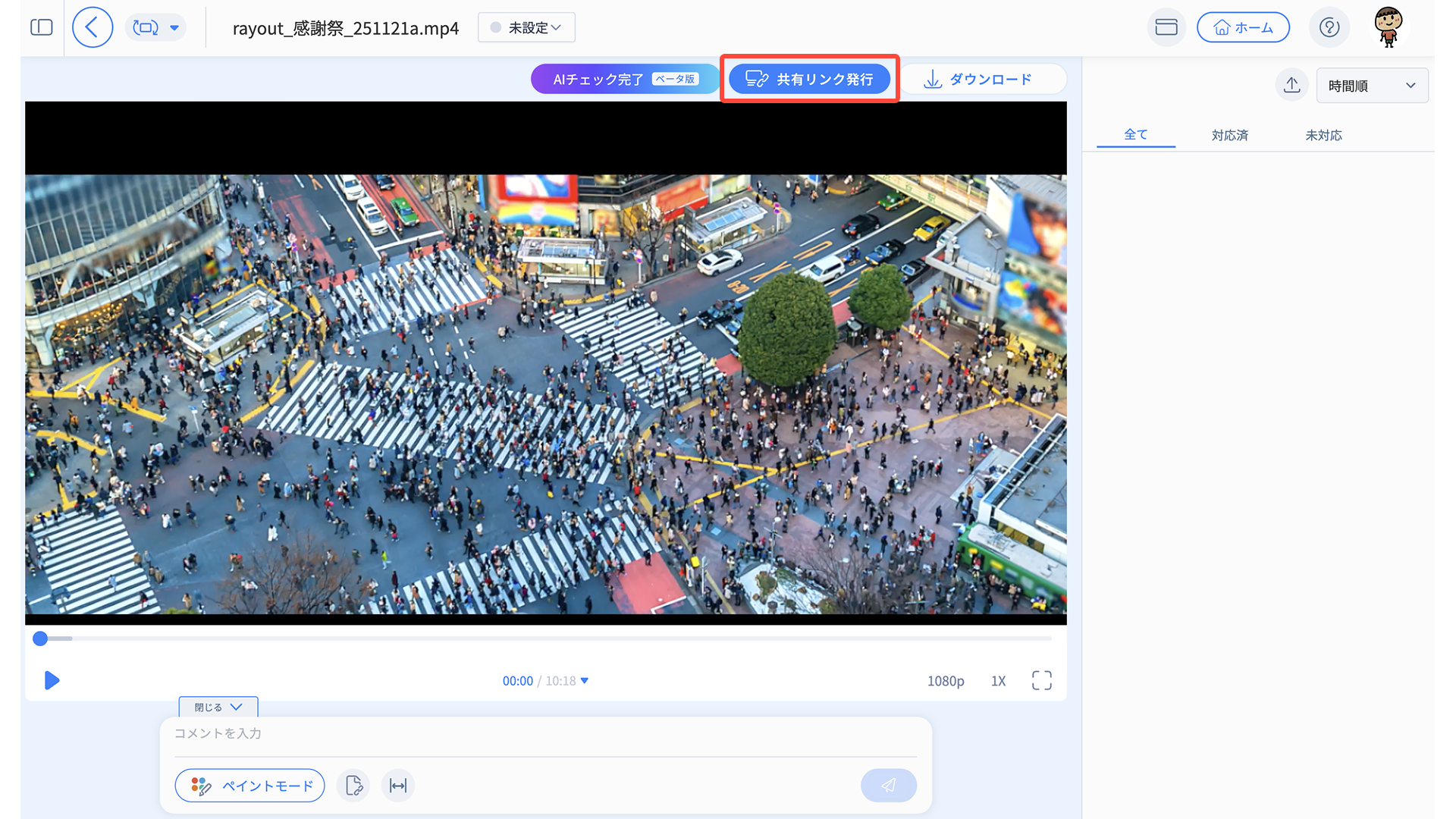The height and width of the screenshot is (819, 1456).
Task: Toggle the left sidebar panel icon
Action: point(41,28)
